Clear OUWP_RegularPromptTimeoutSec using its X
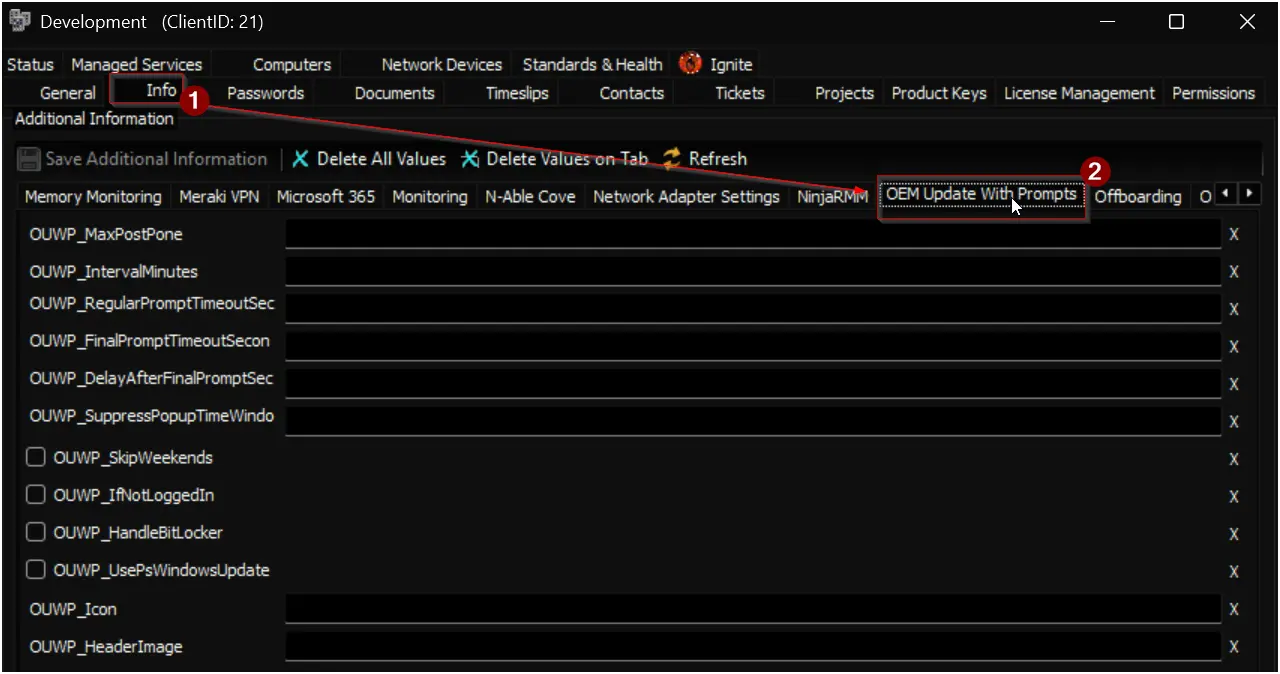The height and width of the screenshot is (674, 1280). point(1234,309)
